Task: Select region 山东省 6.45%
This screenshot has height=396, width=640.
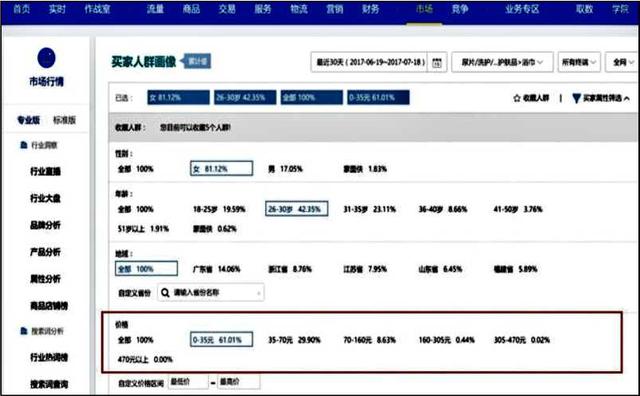Action: 440,269
